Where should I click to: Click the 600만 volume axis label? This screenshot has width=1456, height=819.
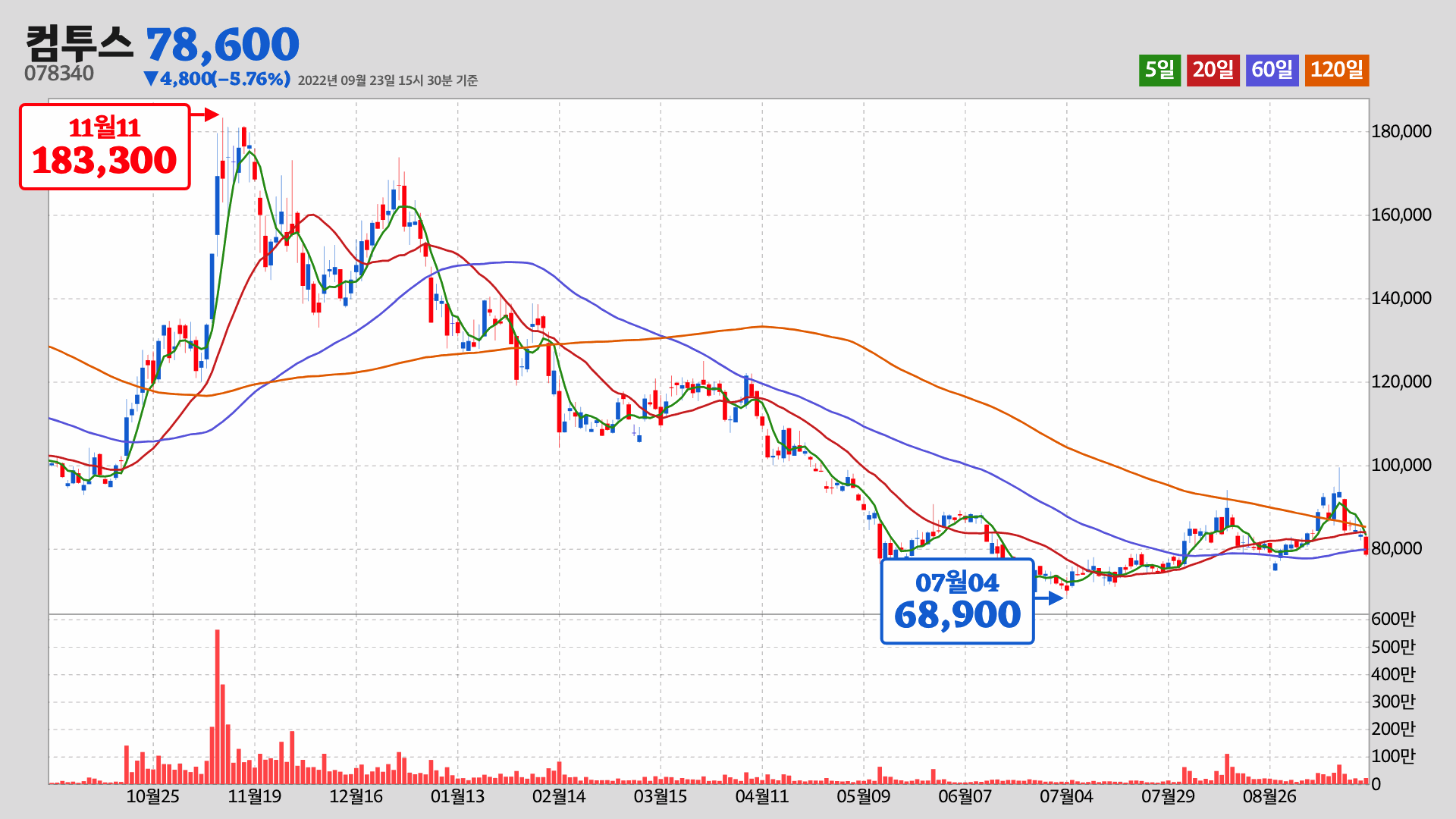(x=1393, y=620)
